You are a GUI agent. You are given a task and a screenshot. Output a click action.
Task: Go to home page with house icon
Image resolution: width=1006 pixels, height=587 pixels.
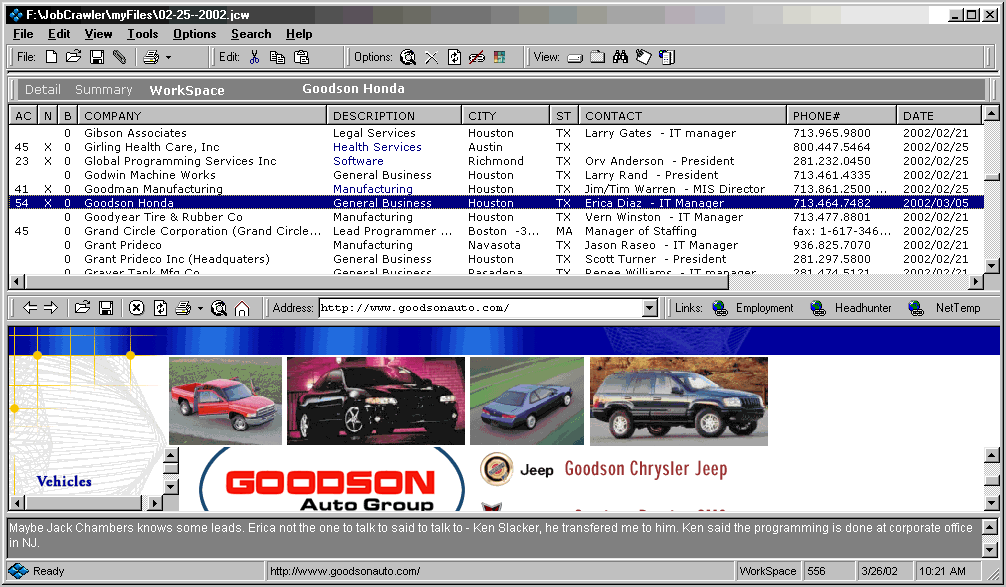pyautogui.click(x=242, y=309)
